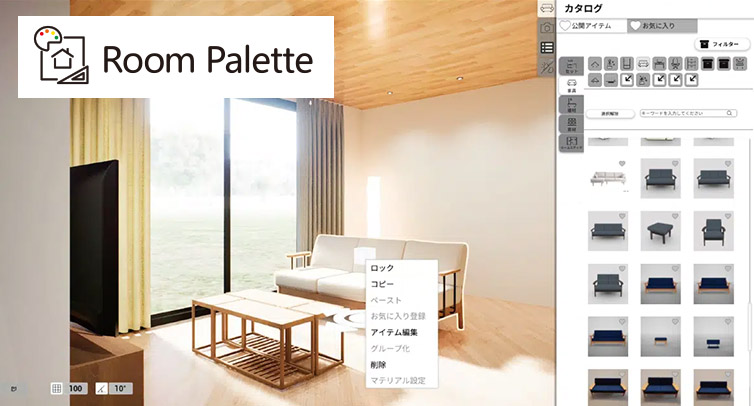Click the grid size value 100
Viewport: 754px width, 406px height.
77,387
